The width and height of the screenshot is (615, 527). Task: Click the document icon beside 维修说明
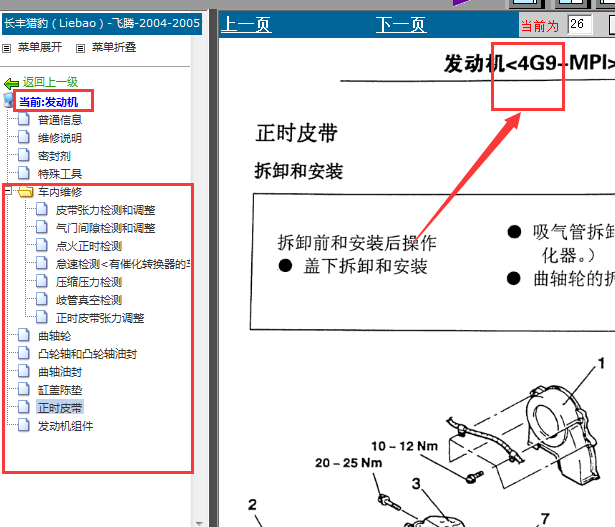24,137
